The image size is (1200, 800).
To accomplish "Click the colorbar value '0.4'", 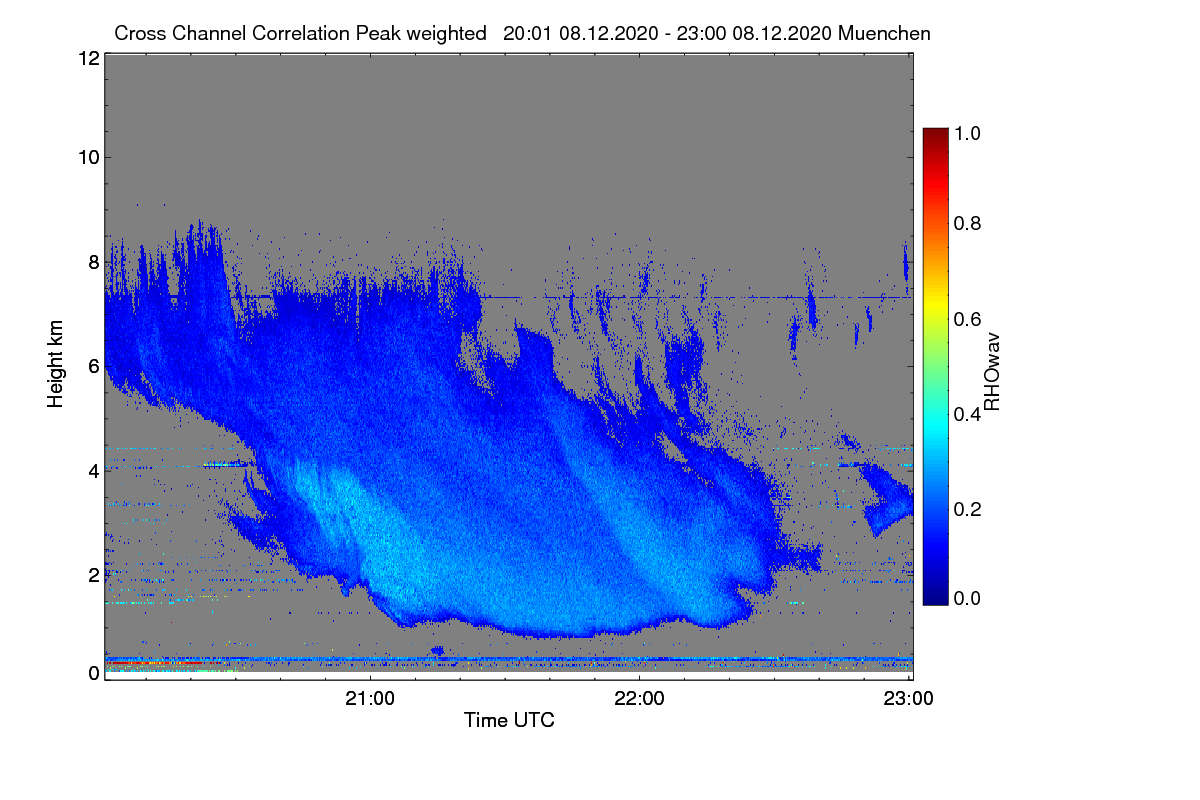I will [968, 414].
